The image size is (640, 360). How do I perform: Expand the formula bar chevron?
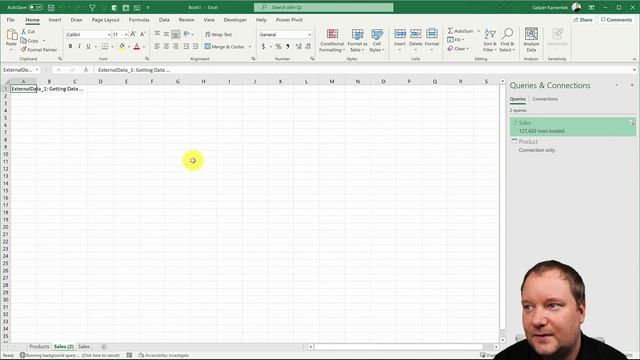(x=634, y=70)
